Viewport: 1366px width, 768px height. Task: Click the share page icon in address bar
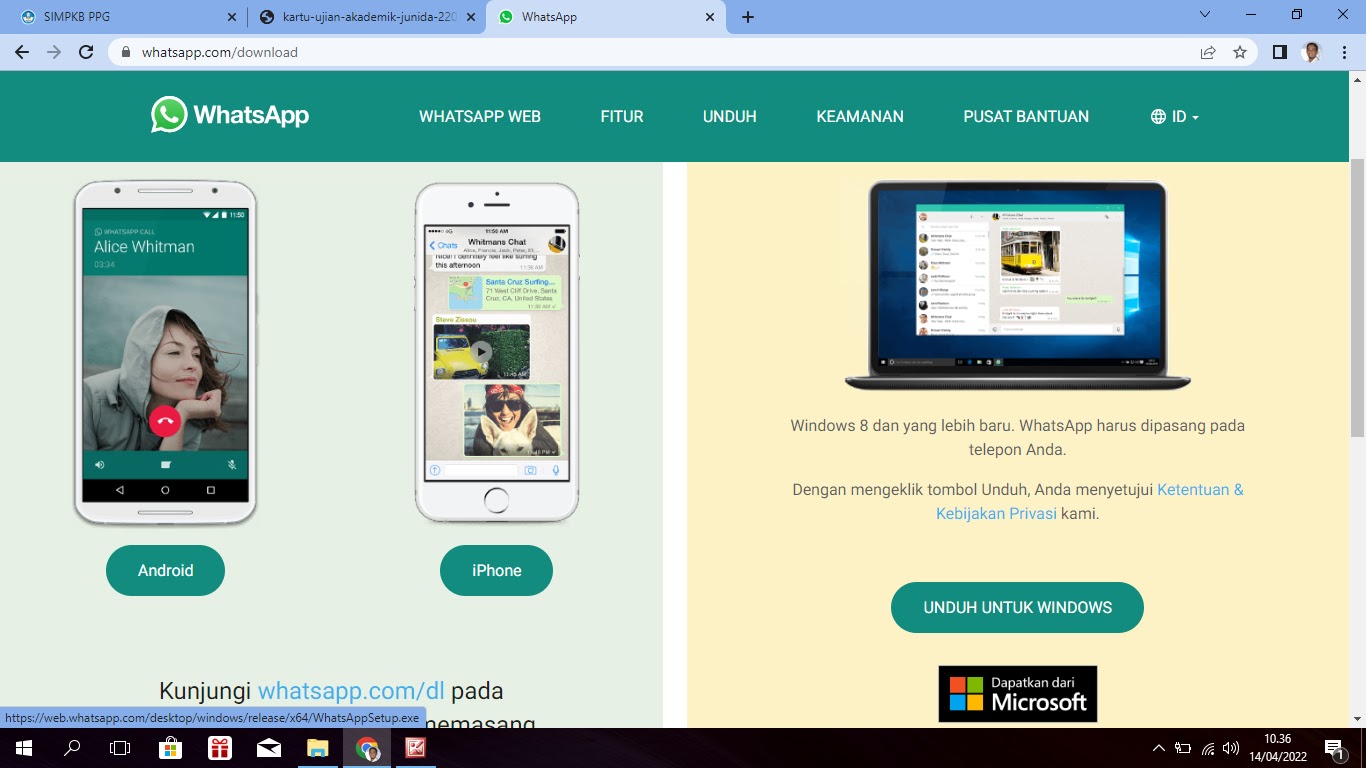coord(1208,52)
